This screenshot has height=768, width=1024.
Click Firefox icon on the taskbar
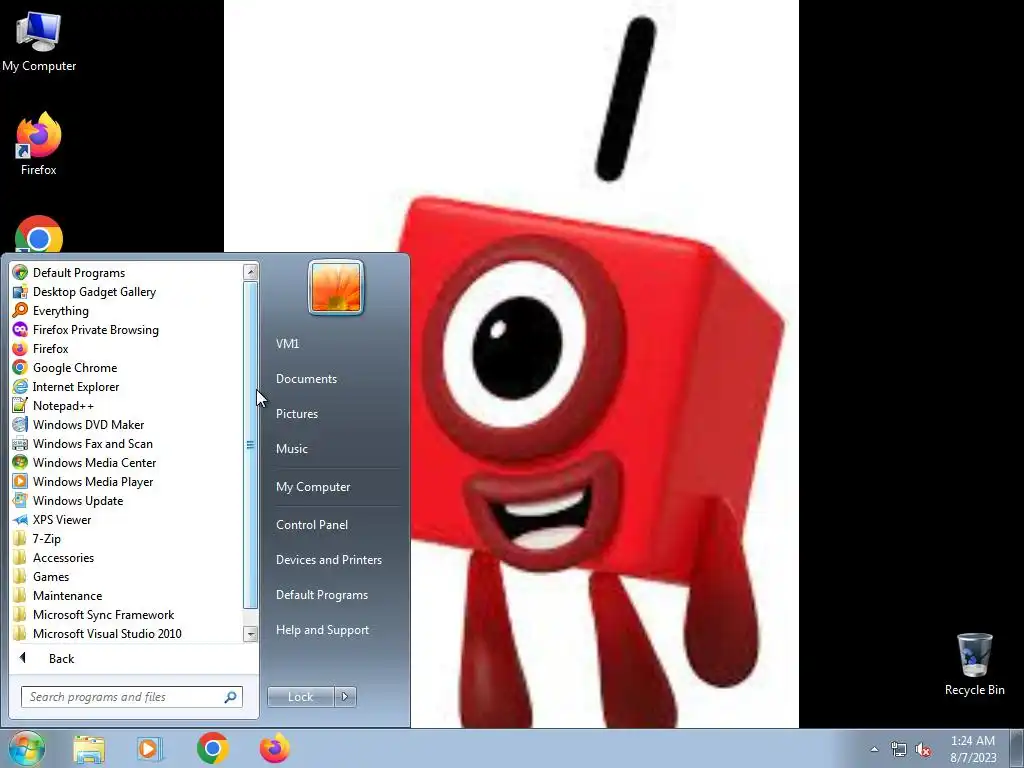tap(274, 748)
